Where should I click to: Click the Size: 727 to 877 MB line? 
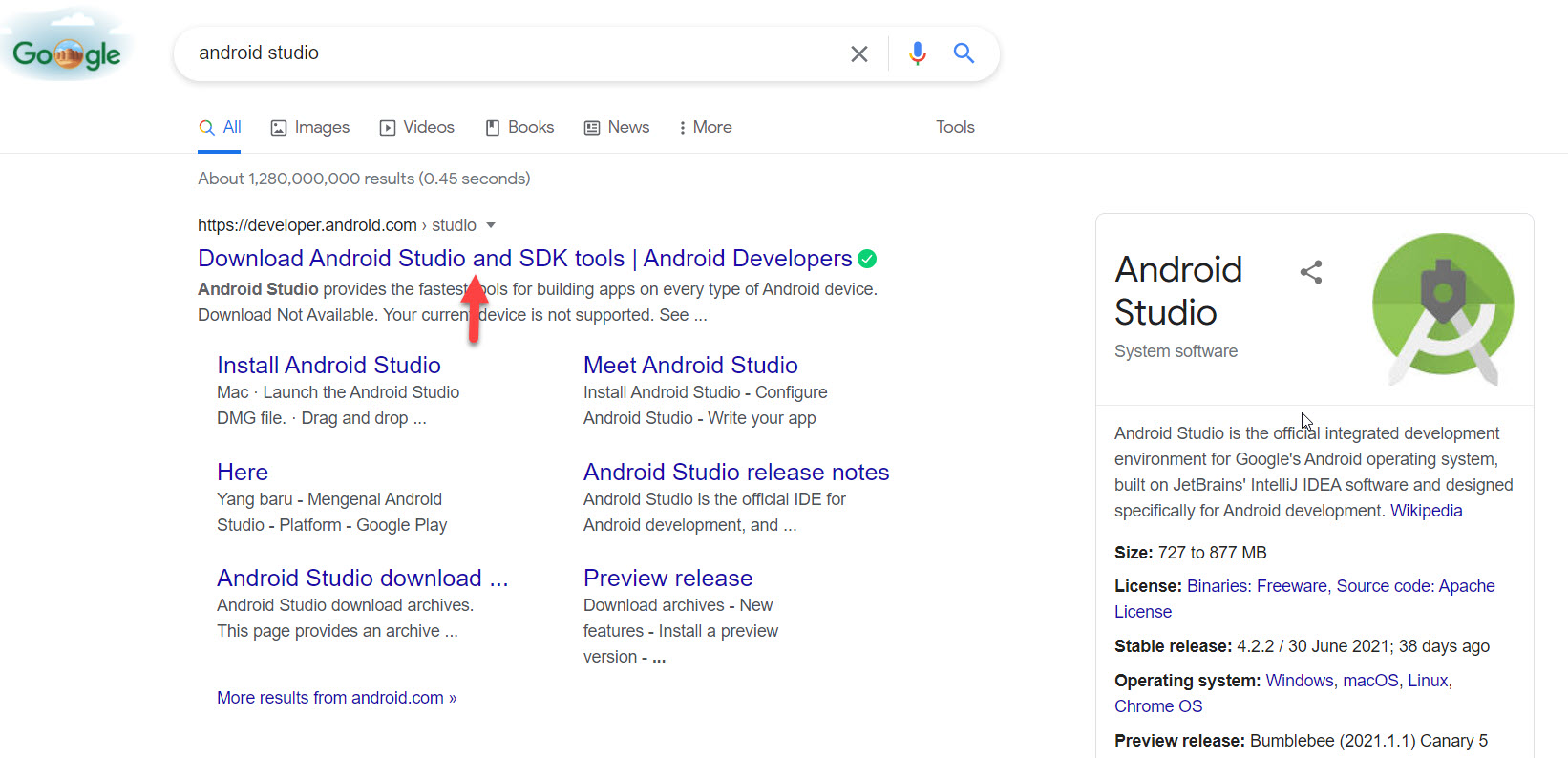1191,553
